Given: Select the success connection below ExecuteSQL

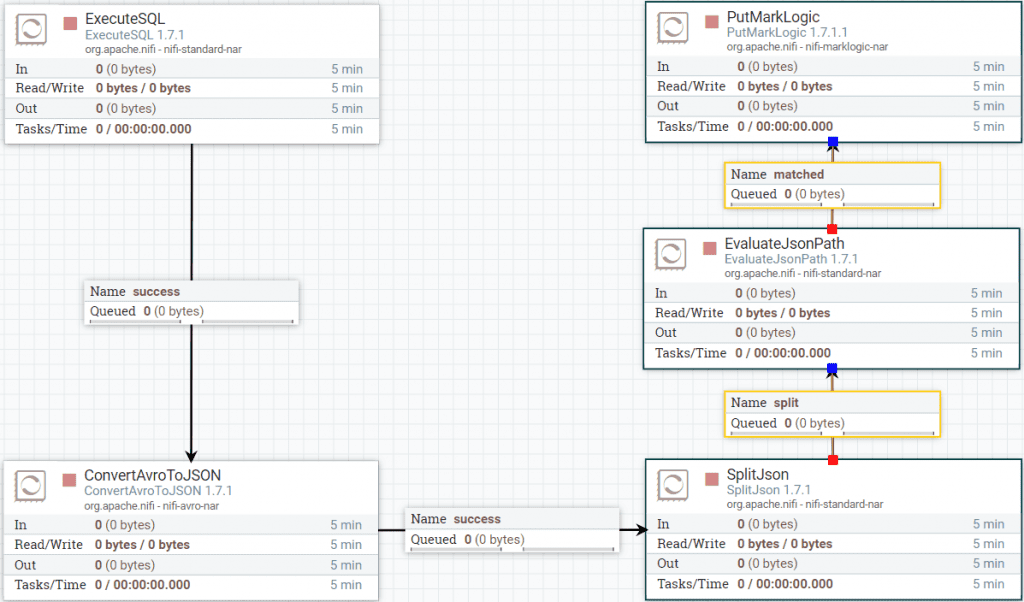Looking at the screenshot, I should [x=191, y=300].
